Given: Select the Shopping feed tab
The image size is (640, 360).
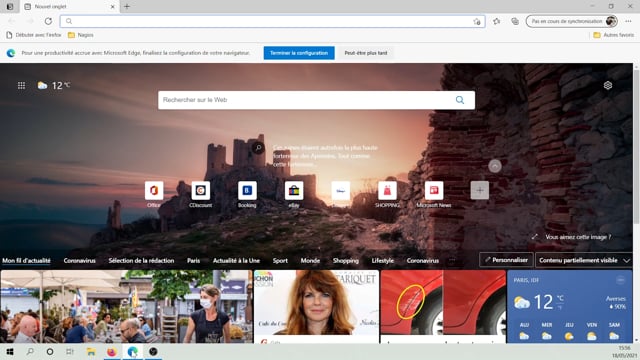Looking at the screenshot, I should coord(346,260).
